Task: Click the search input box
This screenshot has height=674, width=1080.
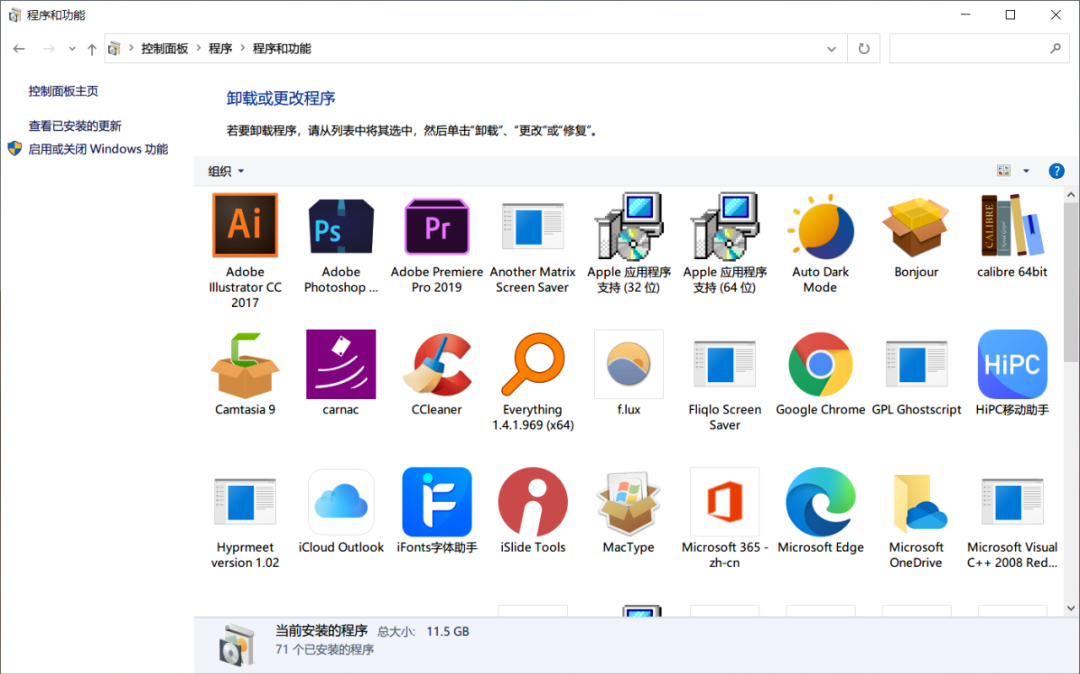Action: point(968,49)
